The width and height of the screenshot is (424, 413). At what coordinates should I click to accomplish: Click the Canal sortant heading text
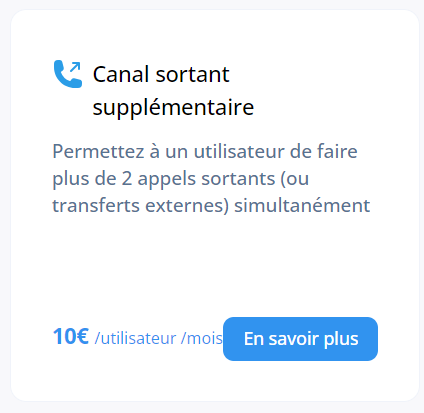click(x=161, y=74)
